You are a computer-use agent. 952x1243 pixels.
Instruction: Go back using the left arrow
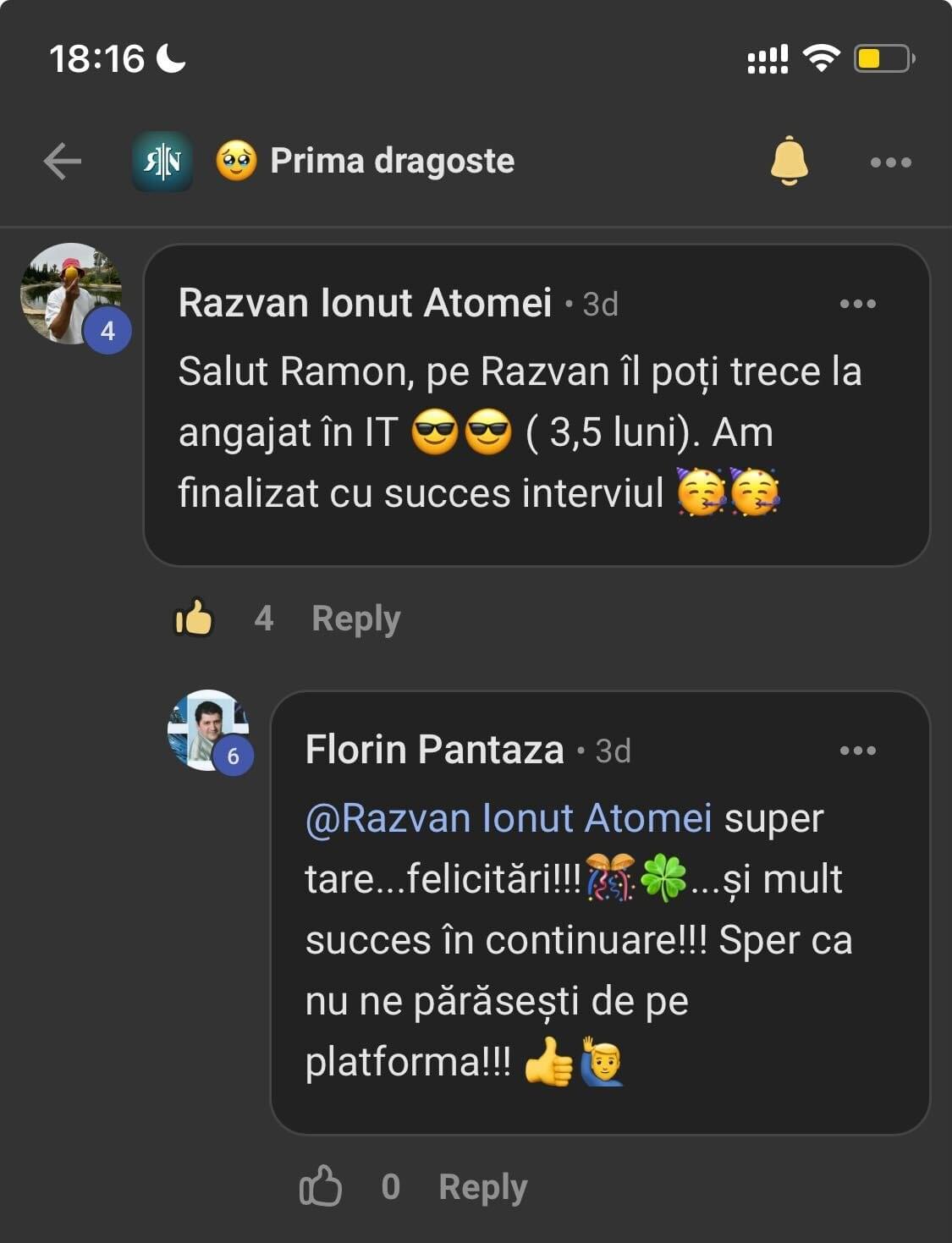pos(63,161)
